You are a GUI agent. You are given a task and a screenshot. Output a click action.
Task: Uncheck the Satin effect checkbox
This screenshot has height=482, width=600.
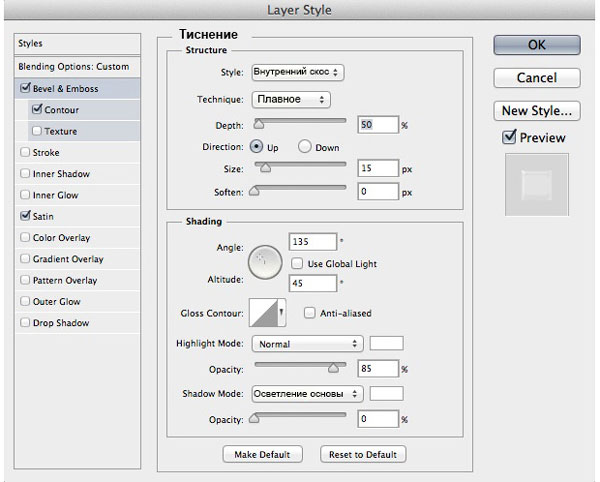(25, 215)
